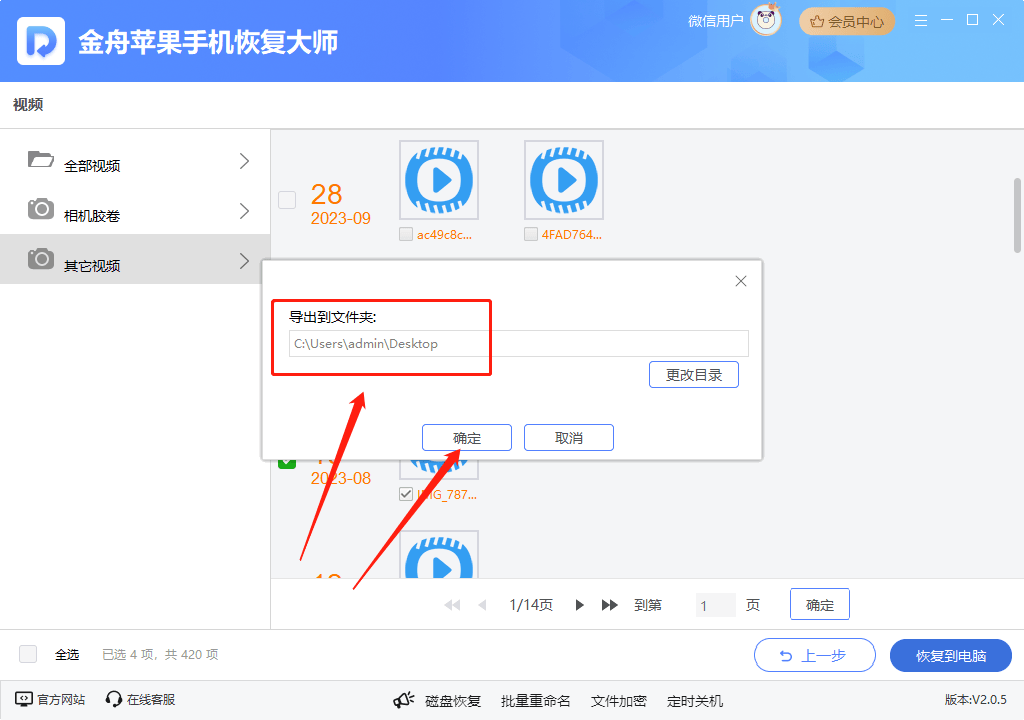Expand 全部视频 using its chevron
The width and height of the screenshot is (1024, 720).
243,159
